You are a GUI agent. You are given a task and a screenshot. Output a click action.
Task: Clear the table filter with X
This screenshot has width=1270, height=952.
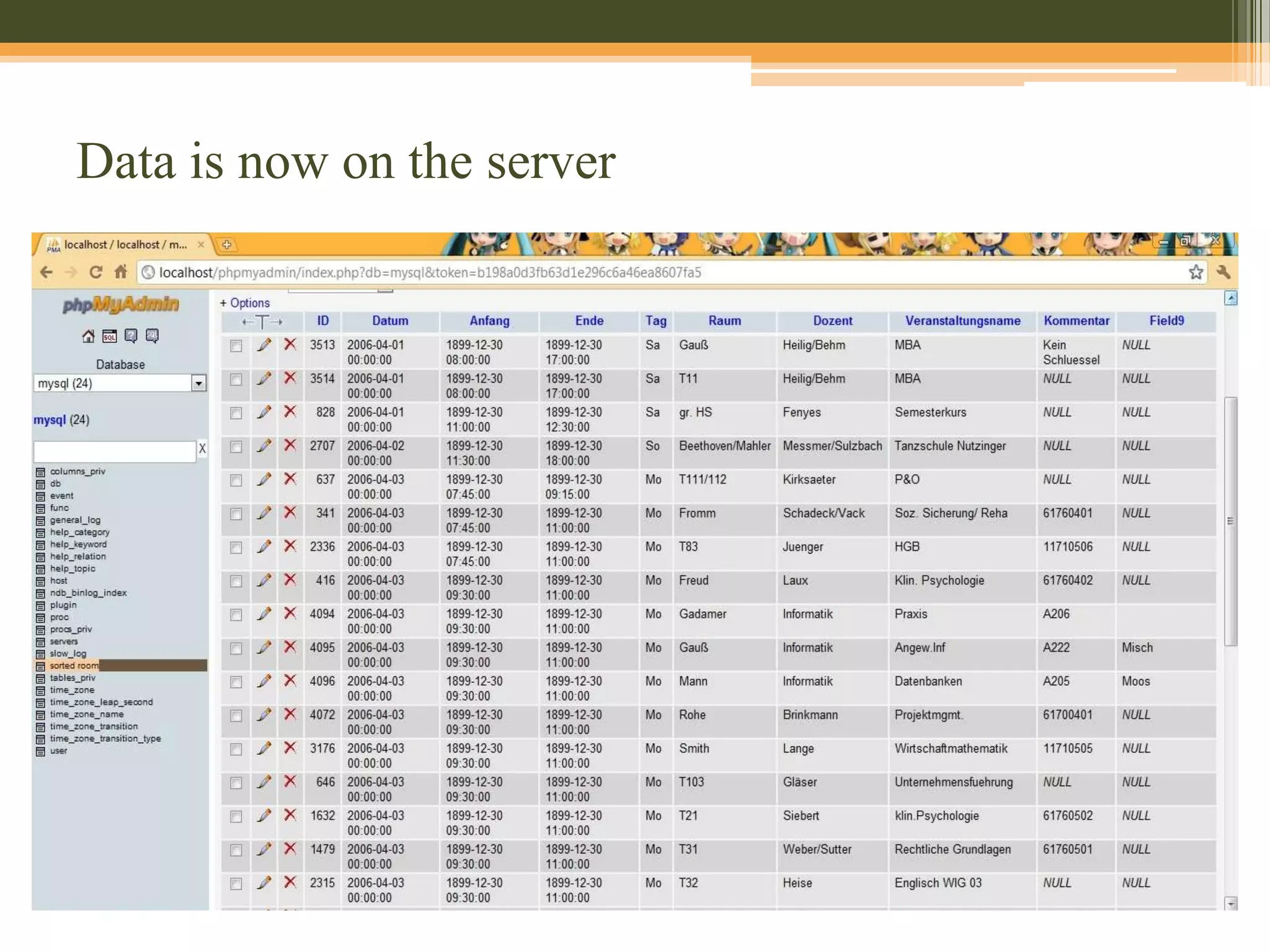(x=202, y=449)
